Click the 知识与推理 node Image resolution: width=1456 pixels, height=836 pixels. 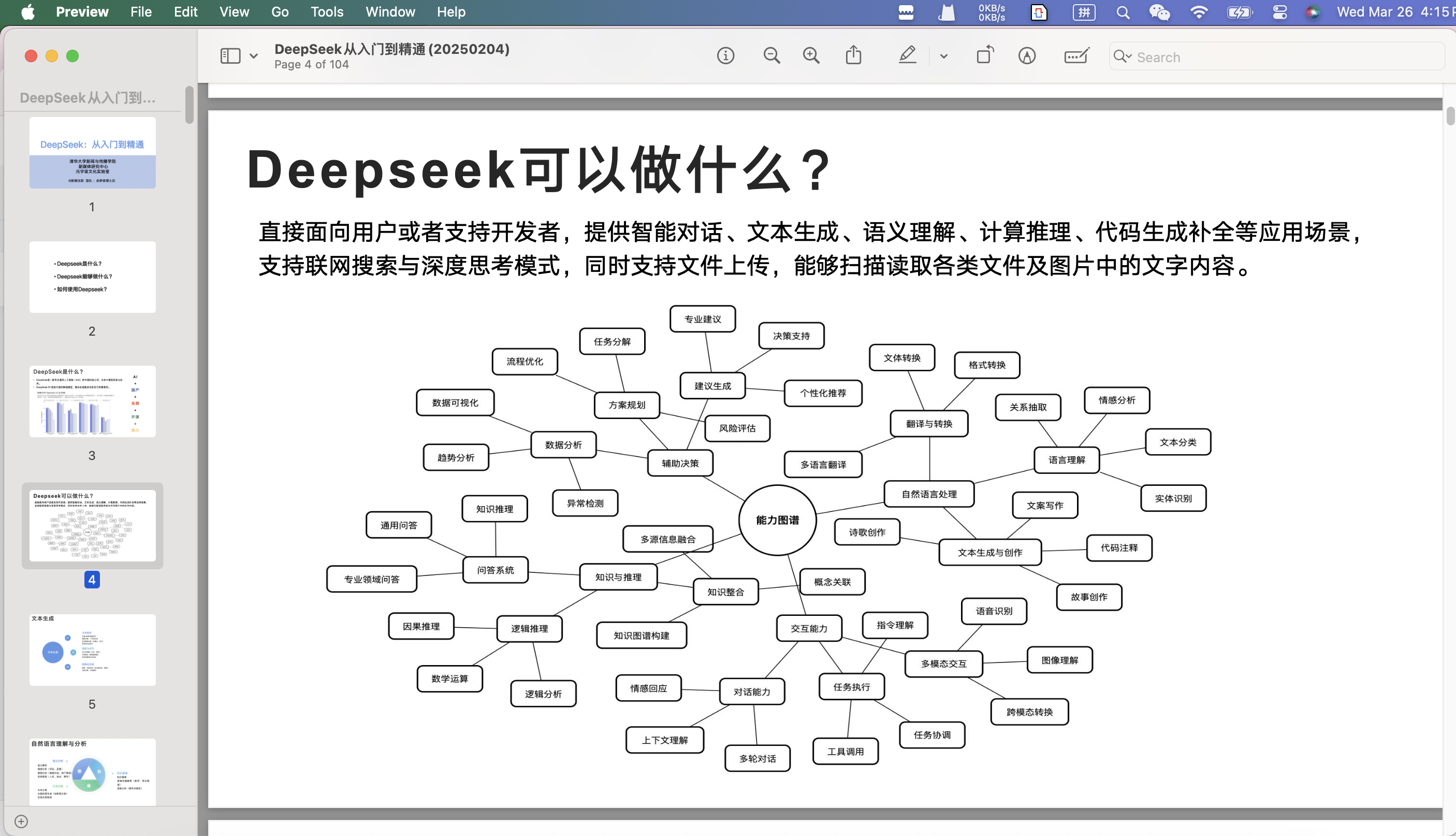[618, 577]
